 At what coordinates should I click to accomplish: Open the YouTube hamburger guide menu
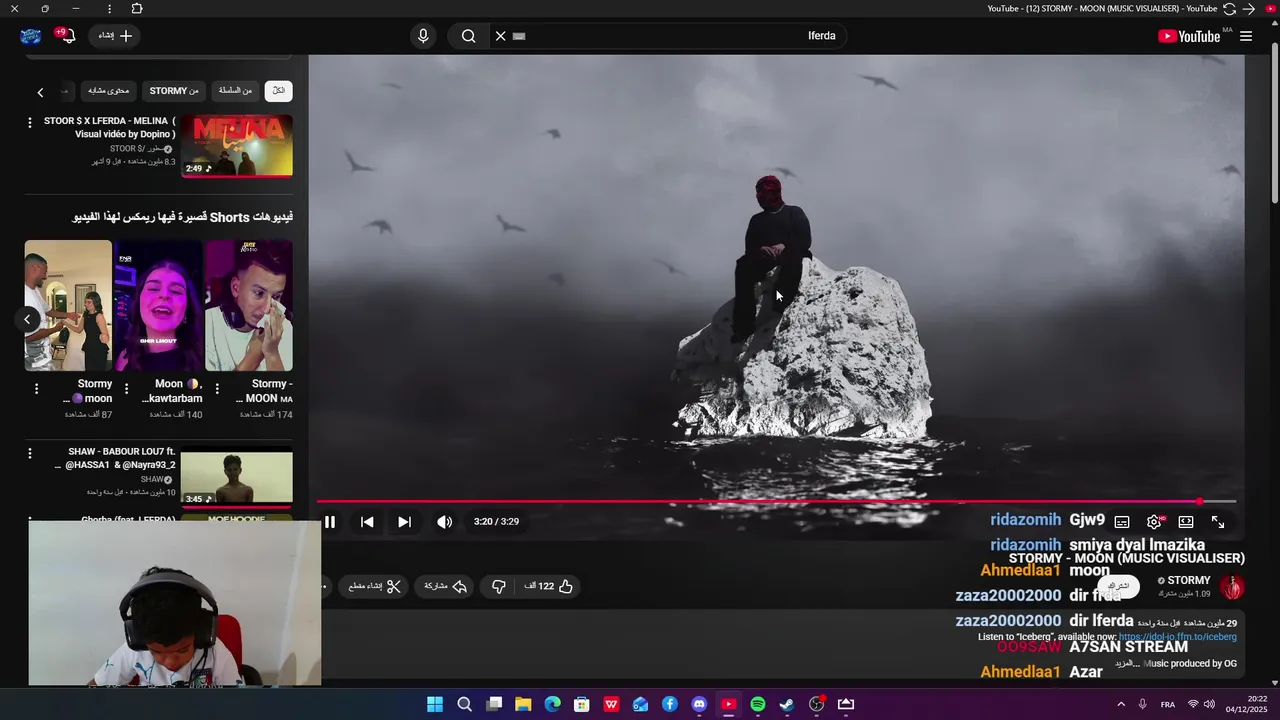point(1246,36)
